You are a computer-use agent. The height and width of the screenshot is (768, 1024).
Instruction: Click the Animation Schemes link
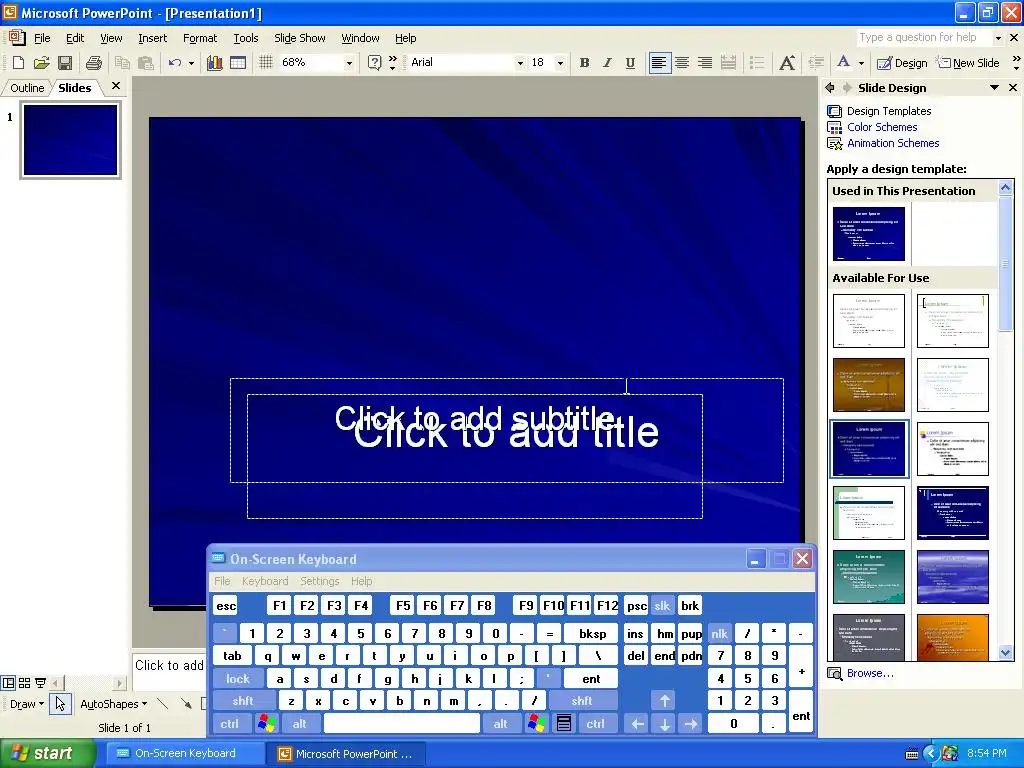[893, 143]
